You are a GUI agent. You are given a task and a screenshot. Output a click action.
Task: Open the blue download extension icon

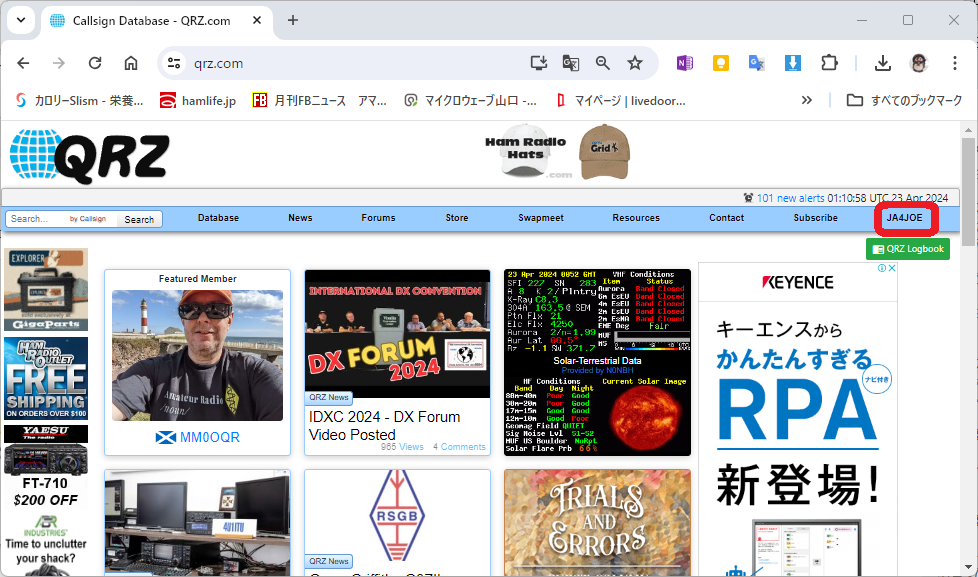793,63
